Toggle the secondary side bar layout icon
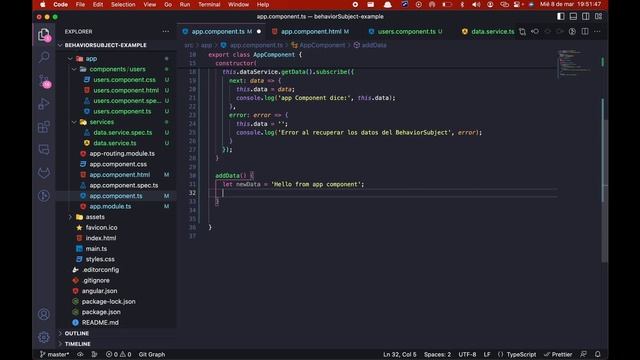The height and width of the screenshot is (360, 640). pos(586,16)
